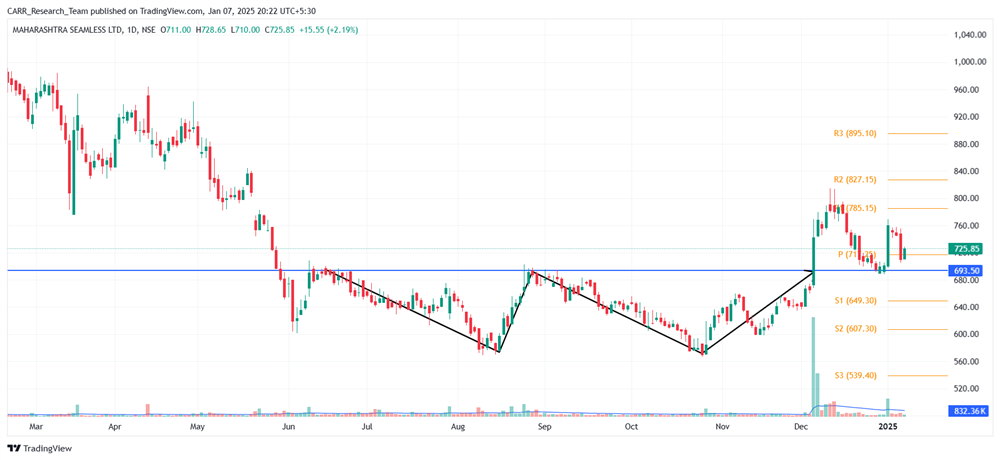Click the Nov label on time axis

722,426
